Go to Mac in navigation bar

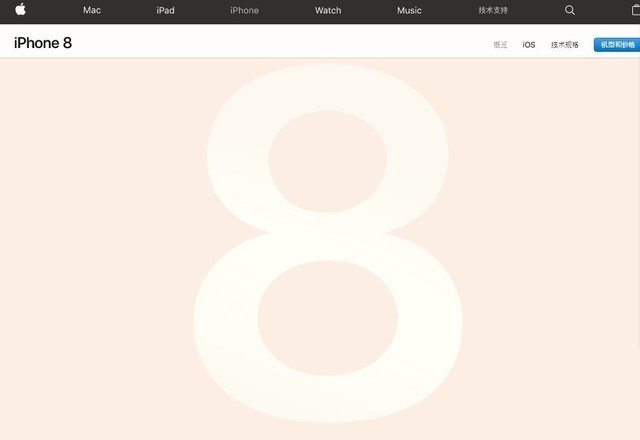tap(92, 10)
